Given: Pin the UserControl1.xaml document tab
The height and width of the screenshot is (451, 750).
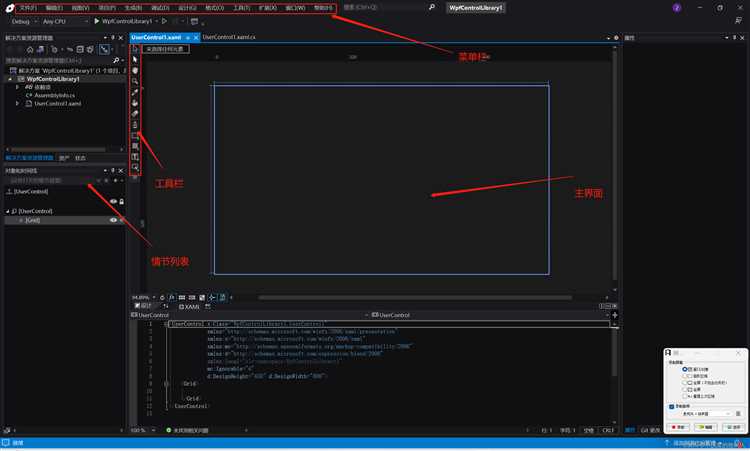Looking at the screenshot, I should 188,37.
